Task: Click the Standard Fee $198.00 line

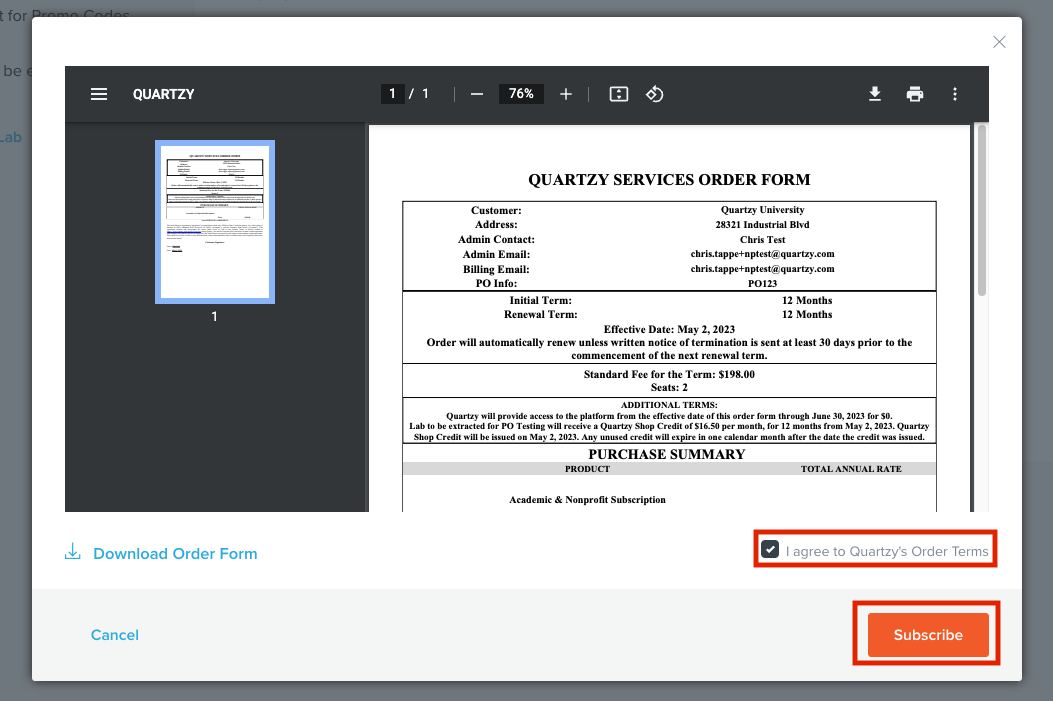Action: point(669,374)
